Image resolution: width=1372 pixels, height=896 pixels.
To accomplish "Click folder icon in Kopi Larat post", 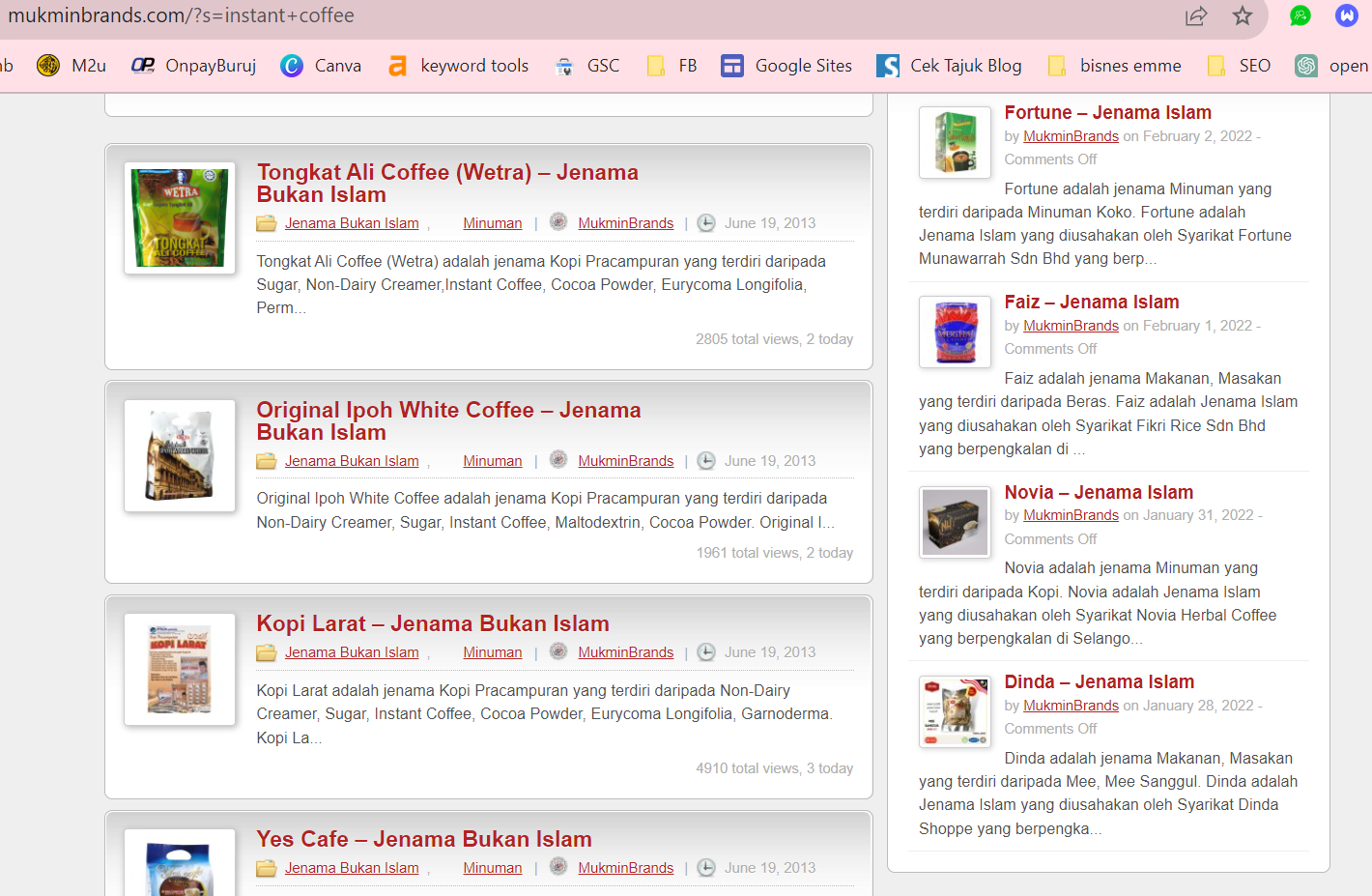I will pyautogui.click(x=267, y=652).
